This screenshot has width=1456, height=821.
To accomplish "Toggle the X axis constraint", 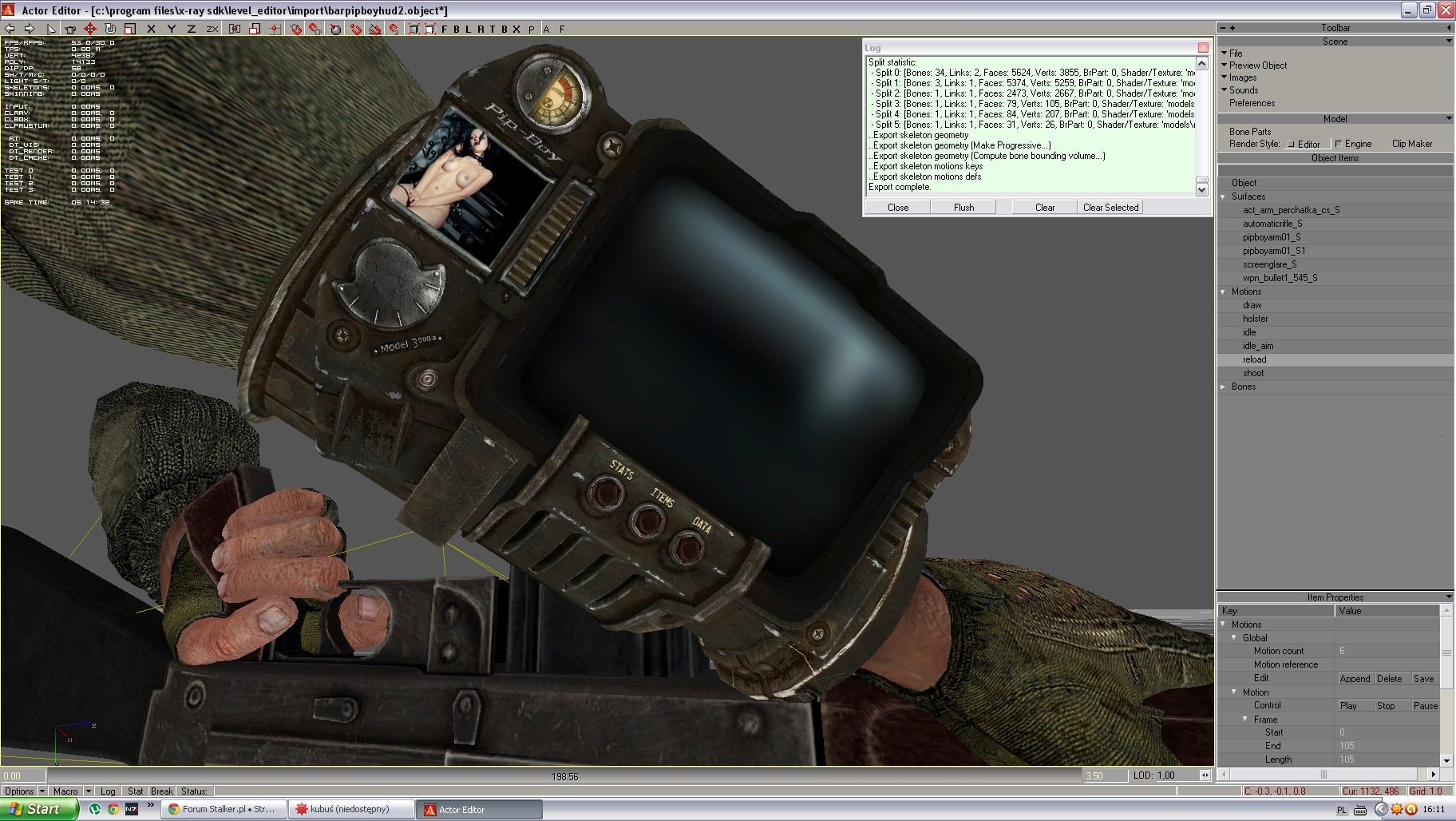I will [x=151, y=29].
